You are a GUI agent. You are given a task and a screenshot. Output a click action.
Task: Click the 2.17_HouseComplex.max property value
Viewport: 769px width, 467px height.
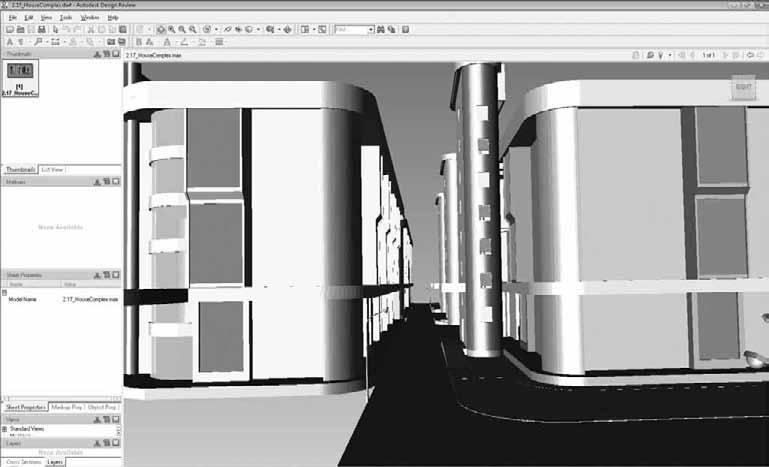point(90,299)
